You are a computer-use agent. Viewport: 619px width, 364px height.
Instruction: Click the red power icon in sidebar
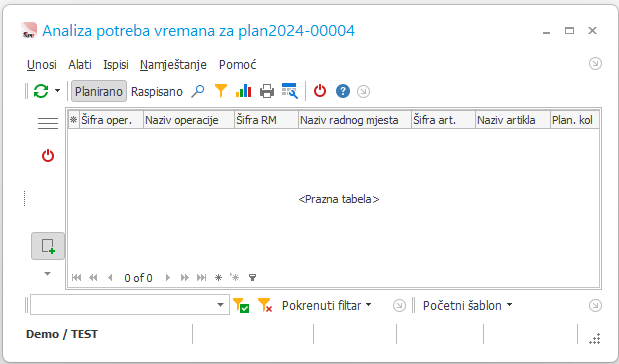point(48,156)
